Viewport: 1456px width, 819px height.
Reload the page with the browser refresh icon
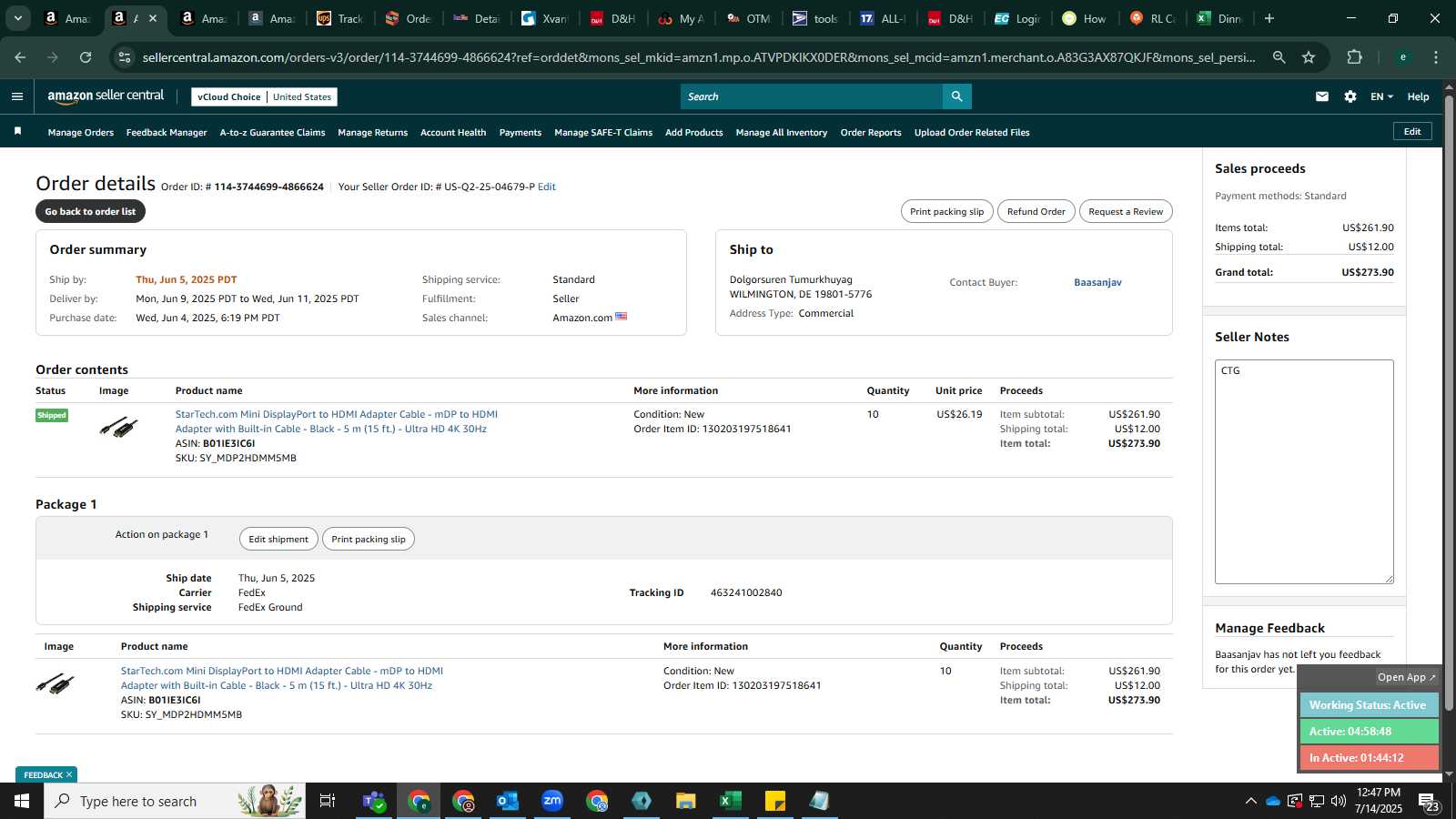(86, 57)
